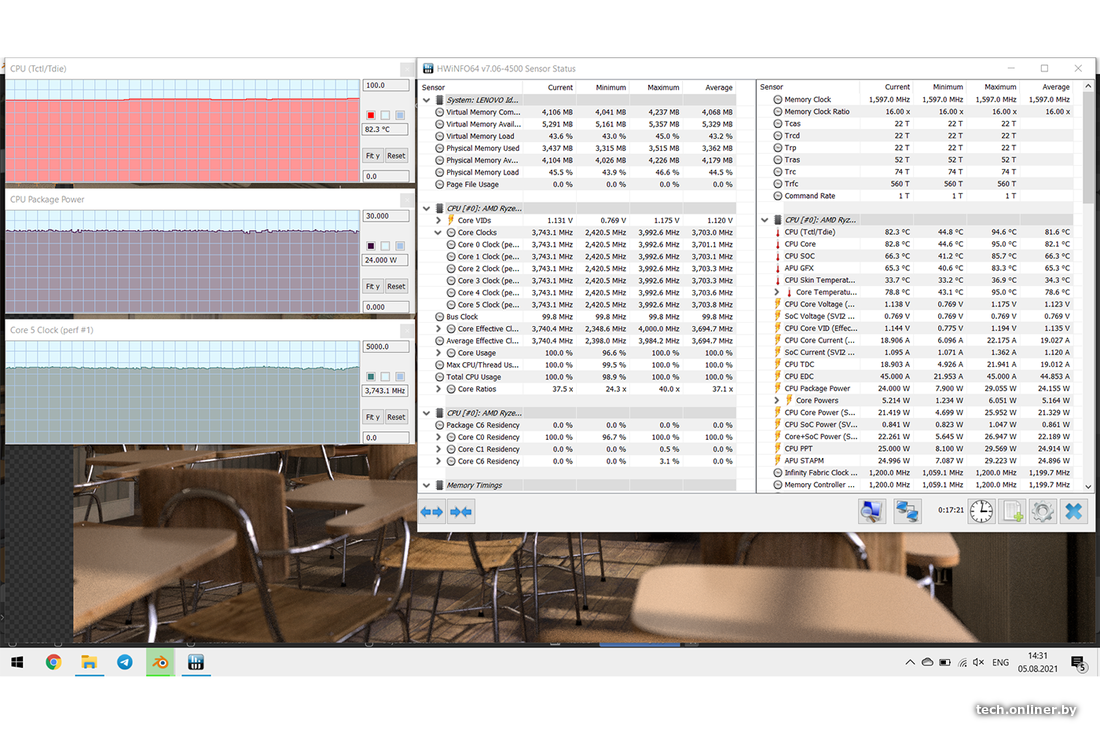This screenshot has height=733, width=1100.
Task: Open Blender from the taskbar
Action: [x=159, y=662]
